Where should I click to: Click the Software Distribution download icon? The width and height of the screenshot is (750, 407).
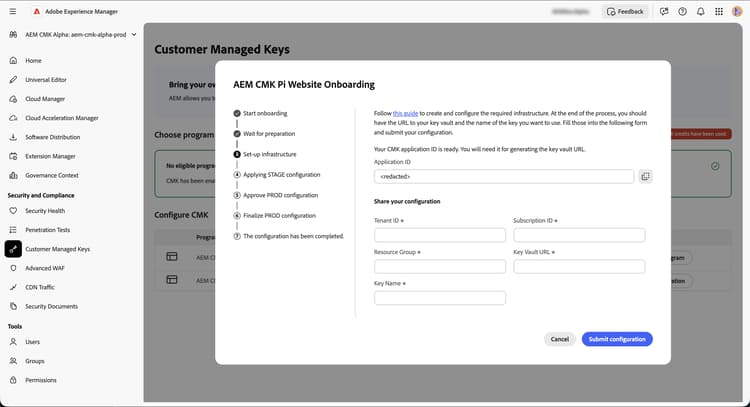click(13, 137)
